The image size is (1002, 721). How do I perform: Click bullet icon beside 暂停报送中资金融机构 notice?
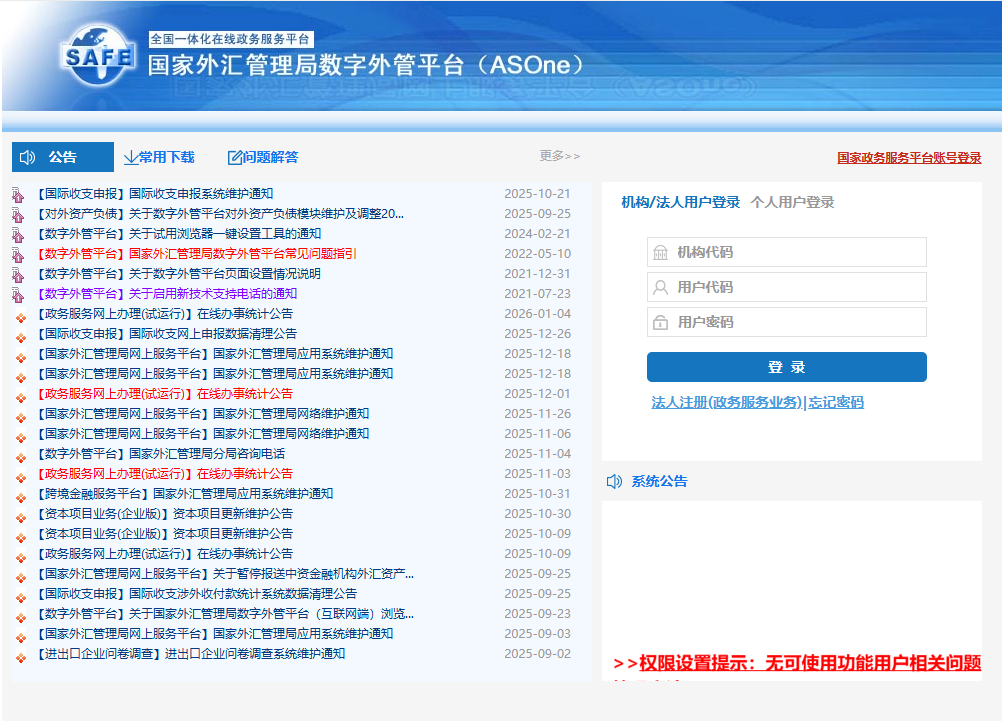pyautogui.click(x=21, y=578)
